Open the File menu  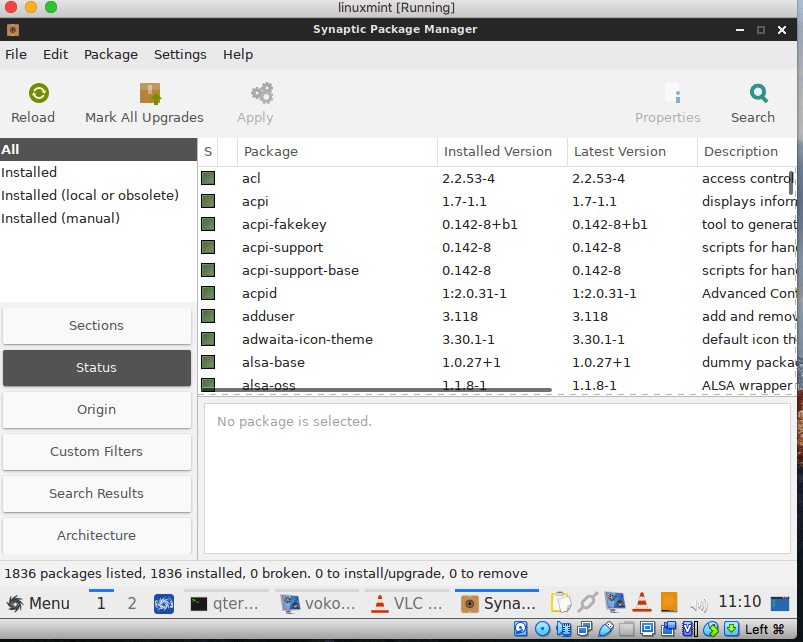(16, 54)
